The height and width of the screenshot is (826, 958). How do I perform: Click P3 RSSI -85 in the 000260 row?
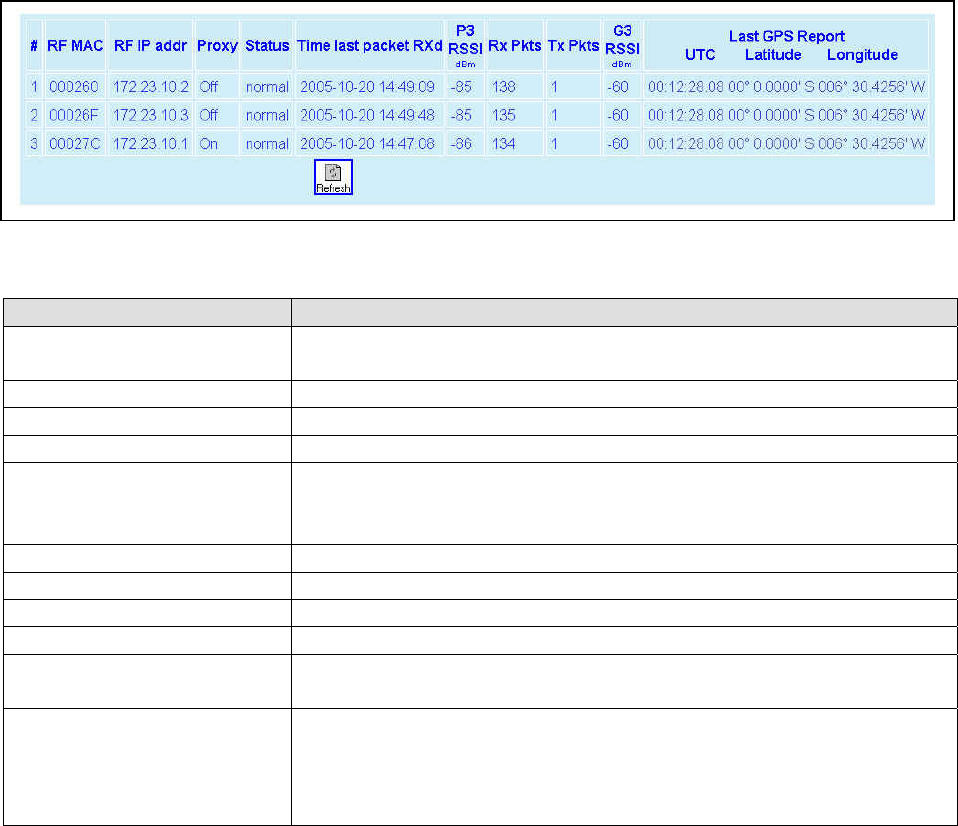point(461,87)
